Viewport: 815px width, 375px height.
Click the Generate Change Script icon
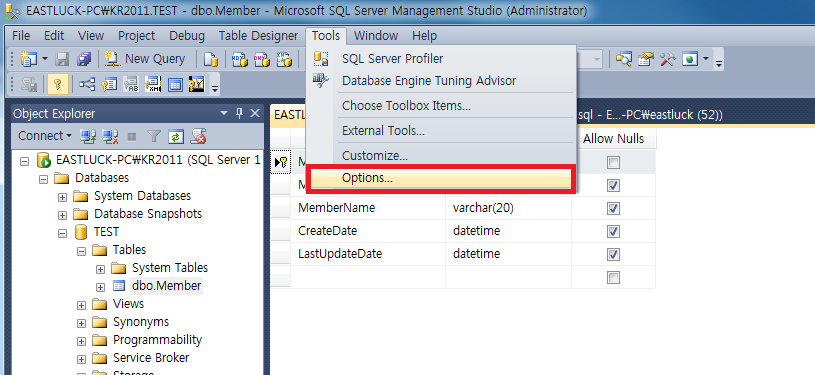point(30,84)
